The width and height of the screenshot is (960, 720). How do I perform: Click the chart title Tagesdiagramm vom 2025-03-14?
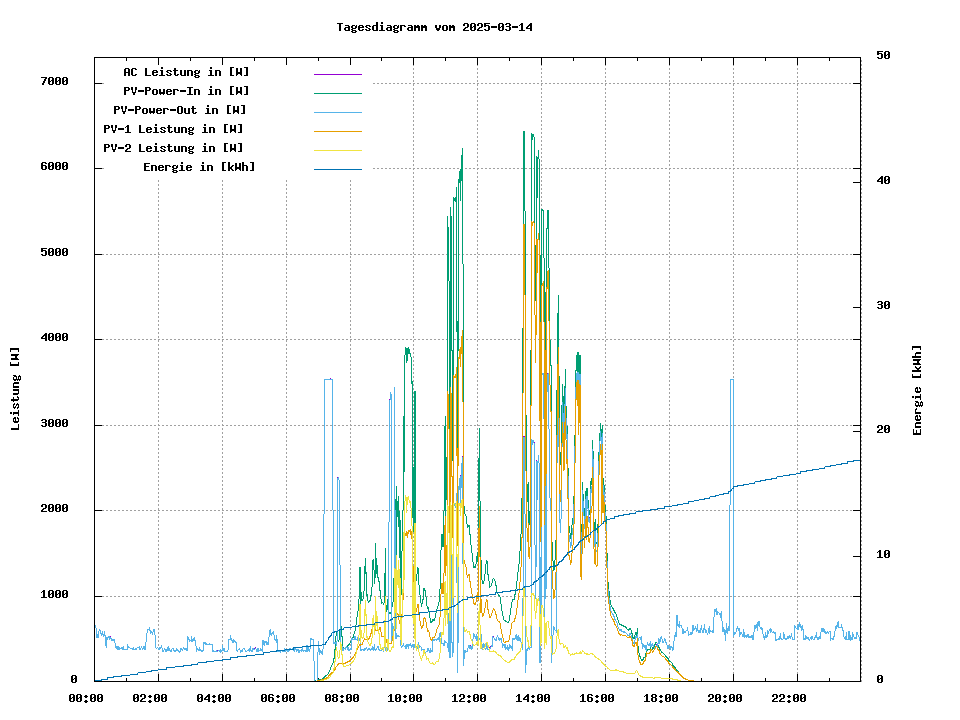(435, 27)
